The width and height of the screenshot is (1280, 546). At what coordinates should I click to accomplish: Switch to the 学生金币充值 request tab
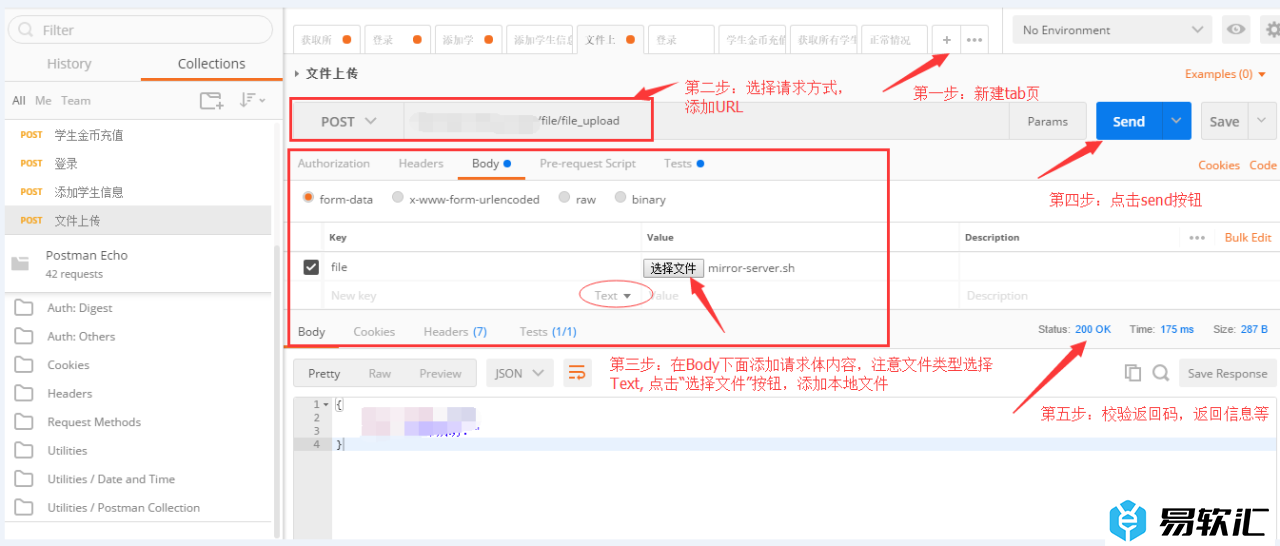pyautogui.click(x=754, y=40)
